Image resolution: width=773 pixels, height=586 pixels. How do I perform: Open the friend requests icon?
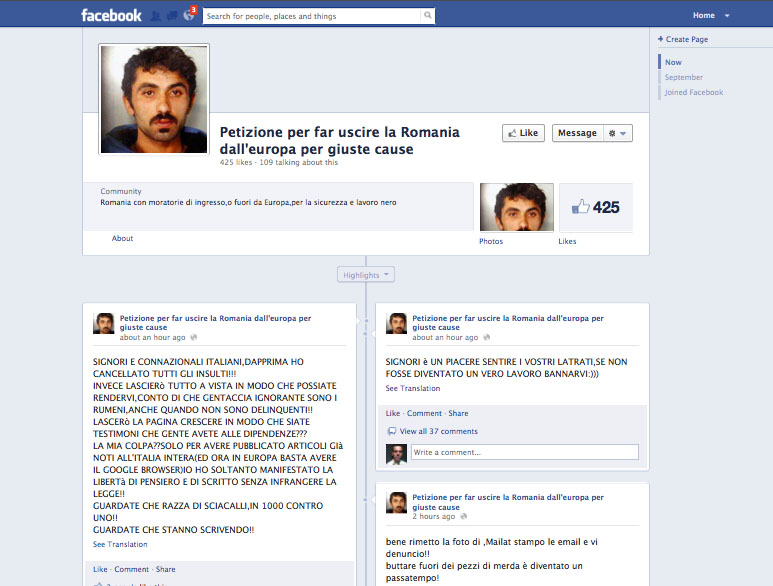pos(155,16)
